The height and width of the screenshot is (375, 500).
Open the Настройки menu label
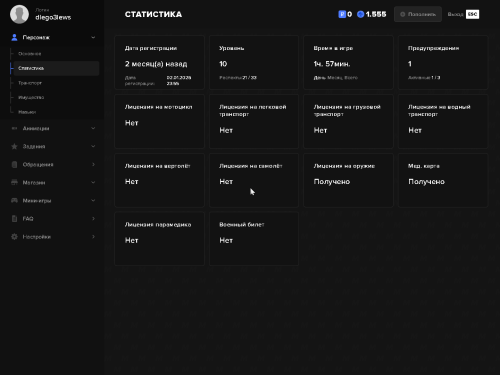37,237
